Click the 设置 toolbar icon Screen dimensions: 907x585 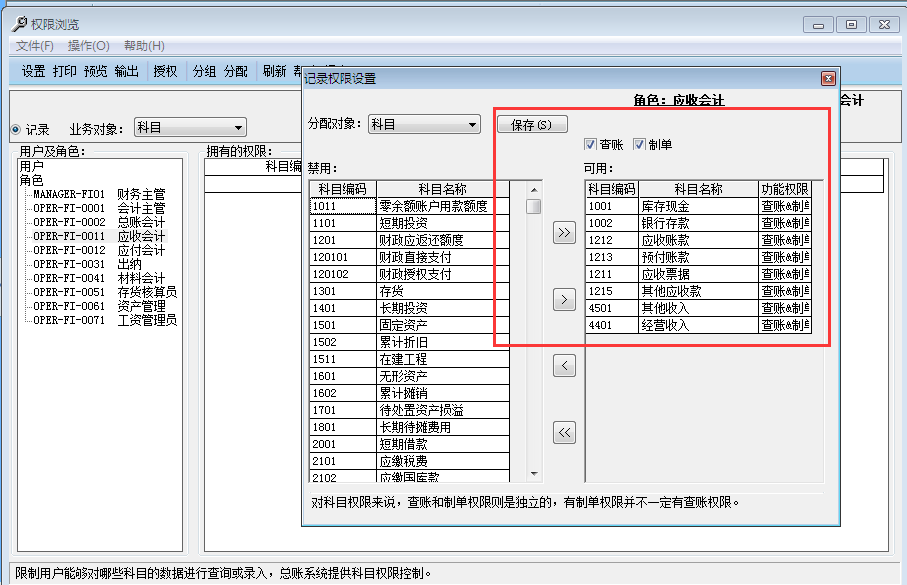pos(32,71)
